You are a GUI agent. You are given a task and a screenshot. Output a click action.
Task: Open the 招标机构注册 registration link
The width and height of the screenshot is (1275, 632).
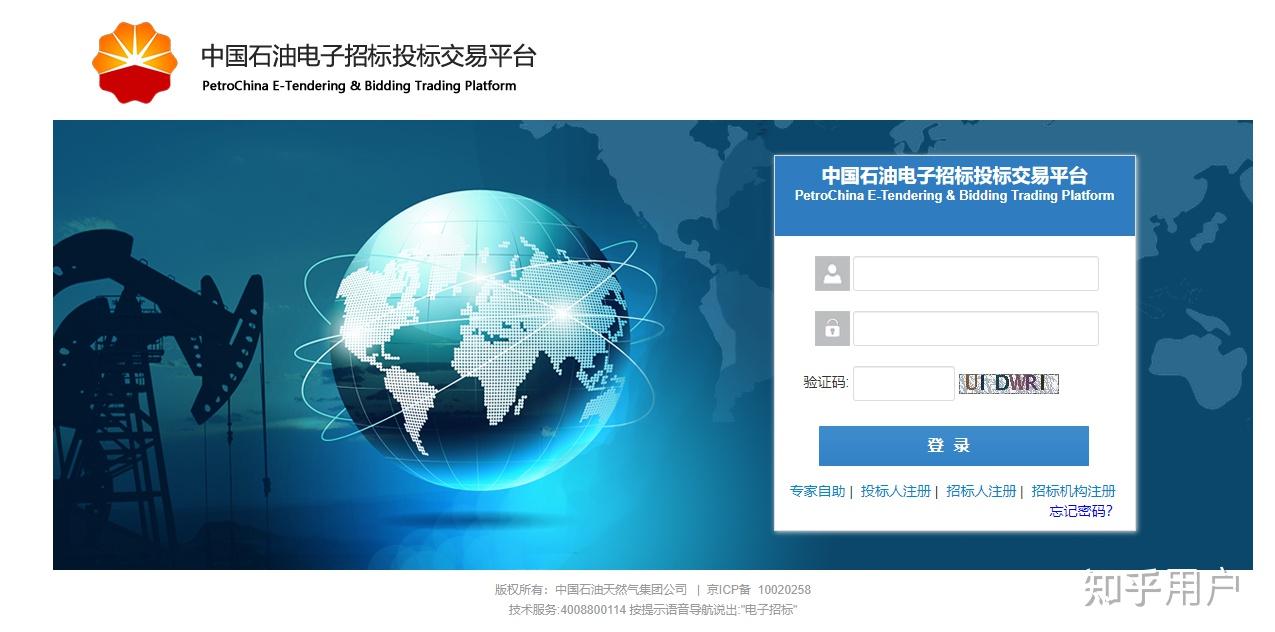(x=1073, y=491)
